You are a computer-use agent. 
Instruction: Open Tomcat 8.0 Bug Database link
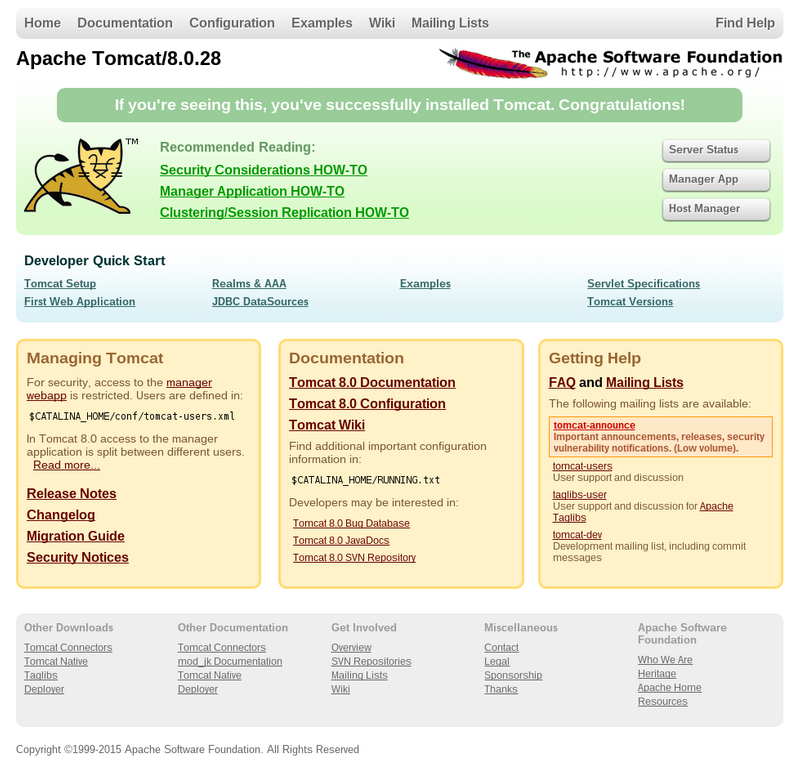click(351, 523)
